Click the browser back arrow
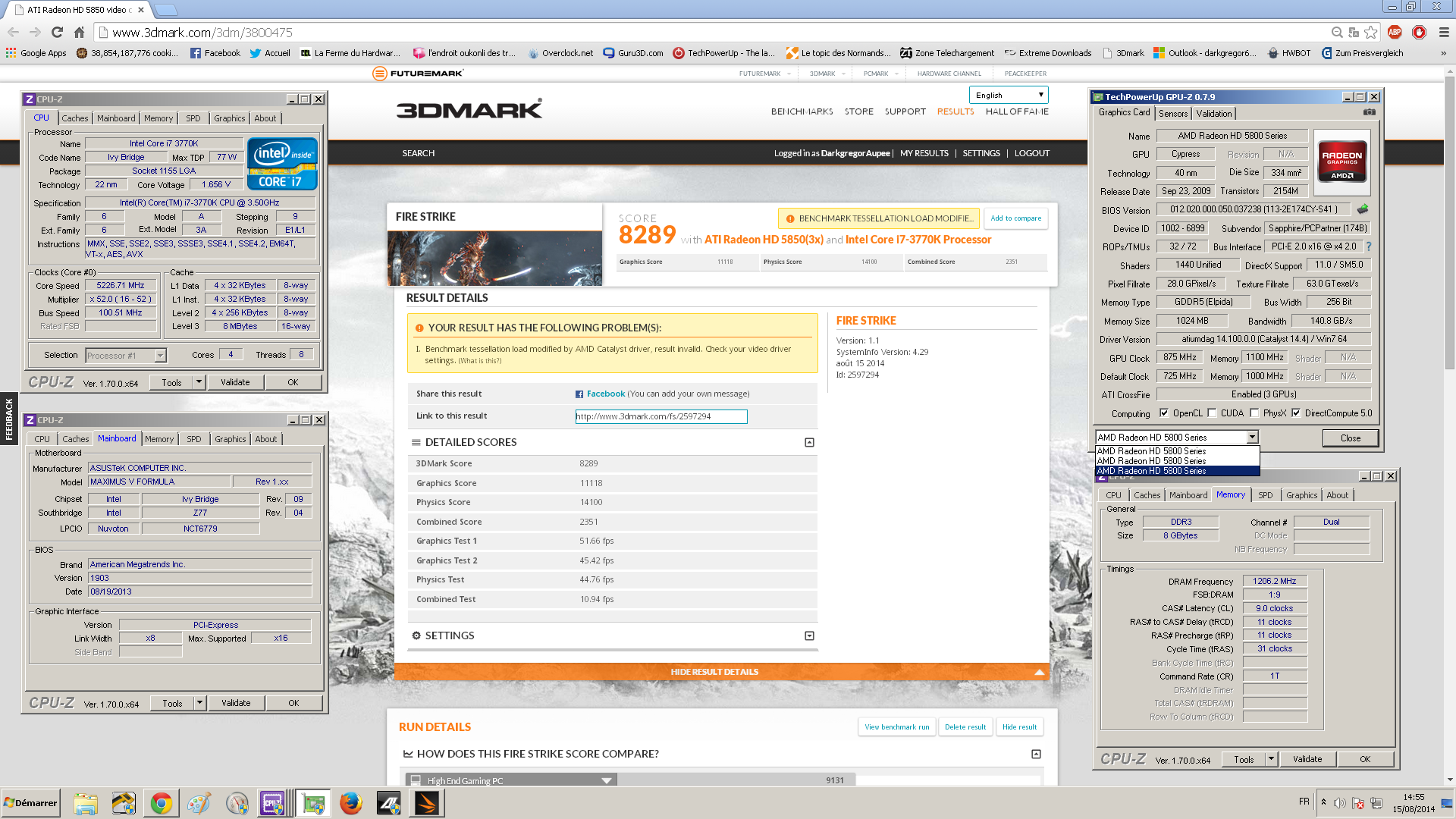This screenshot has width=1456, height=819. [13, 32]
